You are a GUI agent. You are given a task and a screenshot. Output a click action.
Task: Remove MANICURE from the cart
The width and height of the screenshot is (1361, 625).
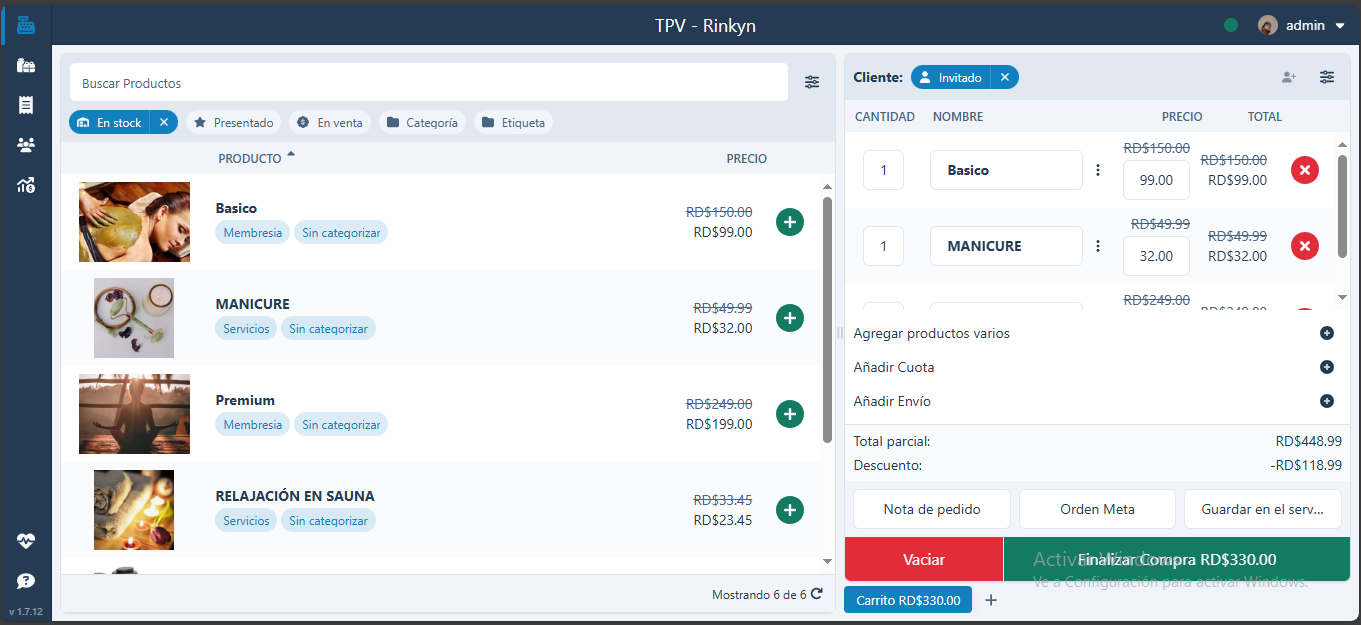pyautogui.click(x=1304, y=246)
